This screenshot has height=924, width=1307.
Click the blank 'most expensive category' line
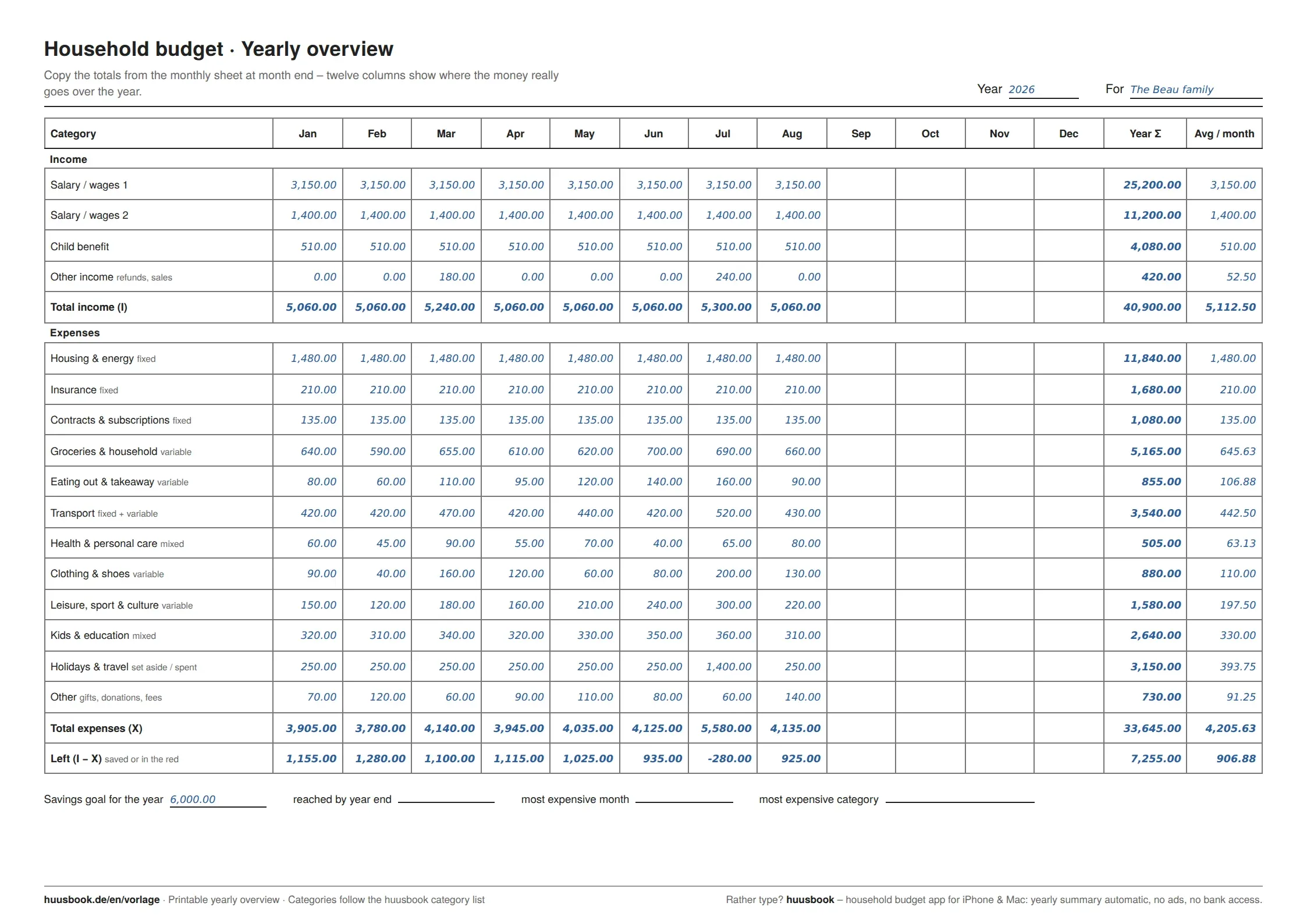[x=960, y=799]
